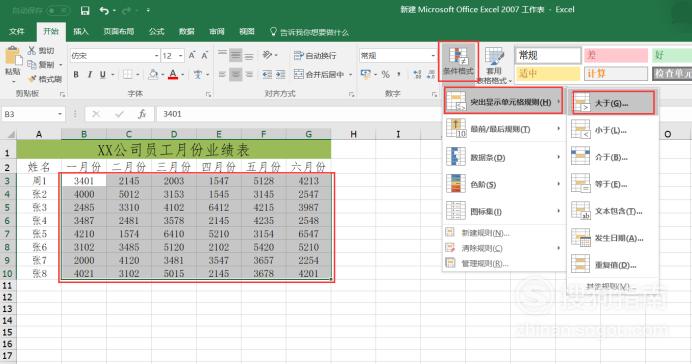Open the font size 12 dropdown
Screen dimensions: 692x364
tap(181, 56)
